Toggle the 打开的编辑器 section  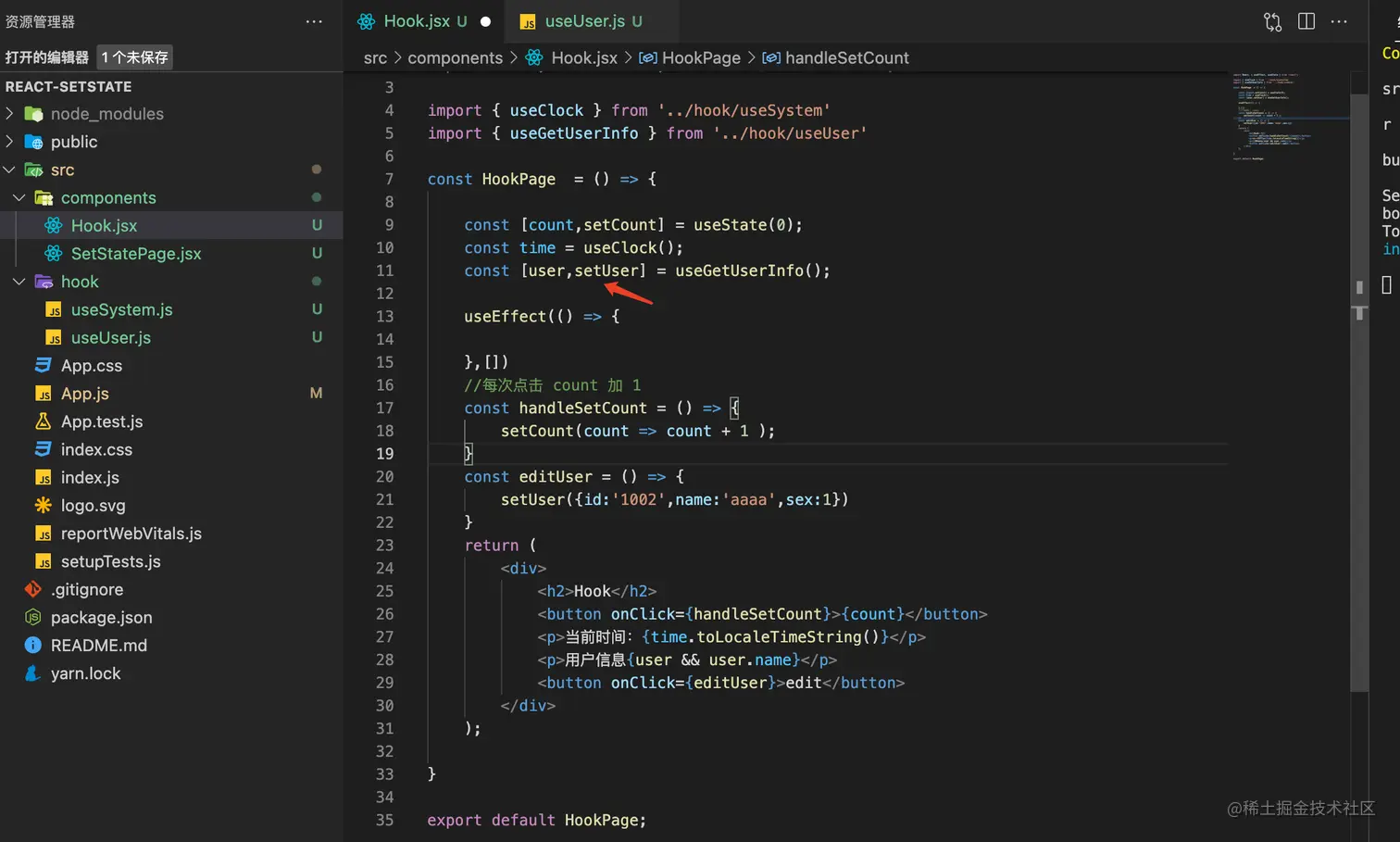pos(47,57)
